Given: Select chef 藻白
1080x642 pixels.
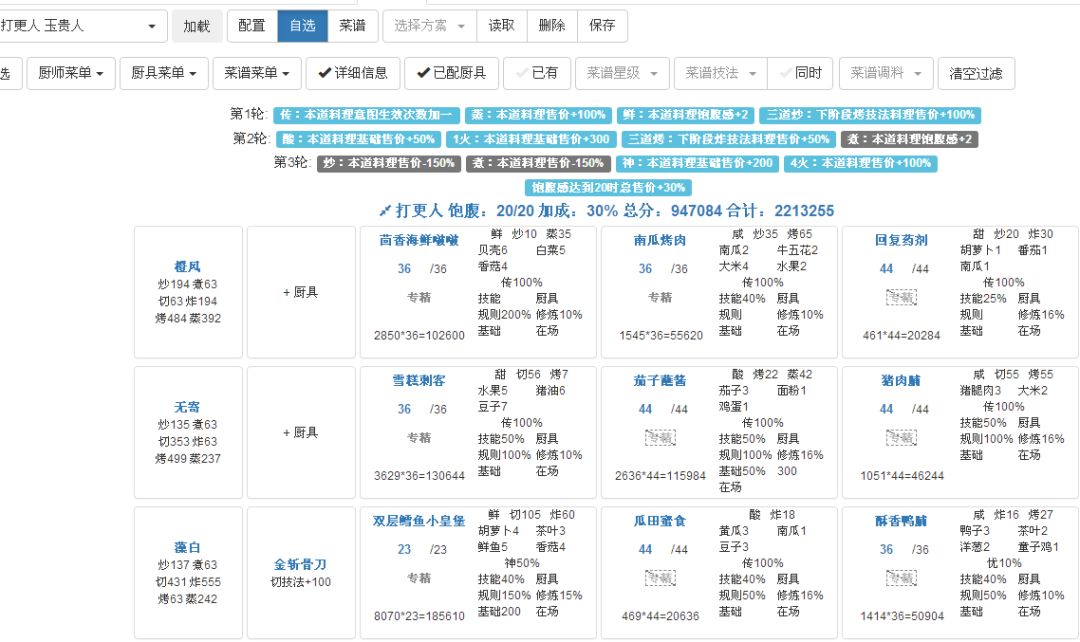Looking at the screenshot, I should click(187, 548).
